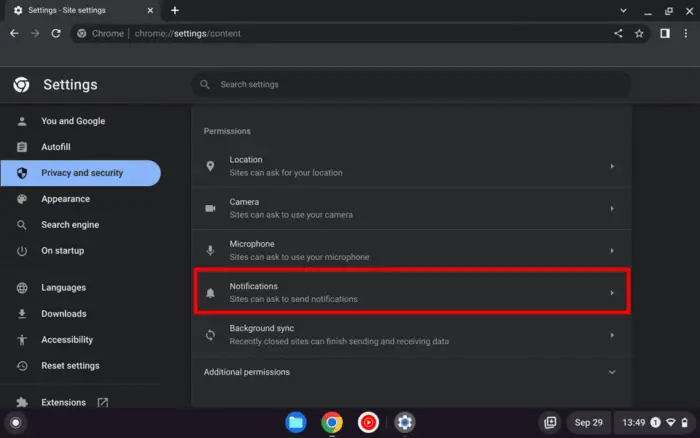
Task: Click the arrow on the Camera row
Action: click(x=612, y=209)
